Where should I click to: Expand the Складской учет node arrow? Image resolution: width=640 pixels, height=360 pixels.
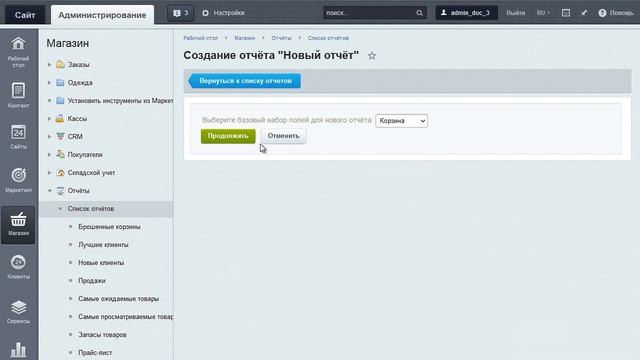coord(49,173)
